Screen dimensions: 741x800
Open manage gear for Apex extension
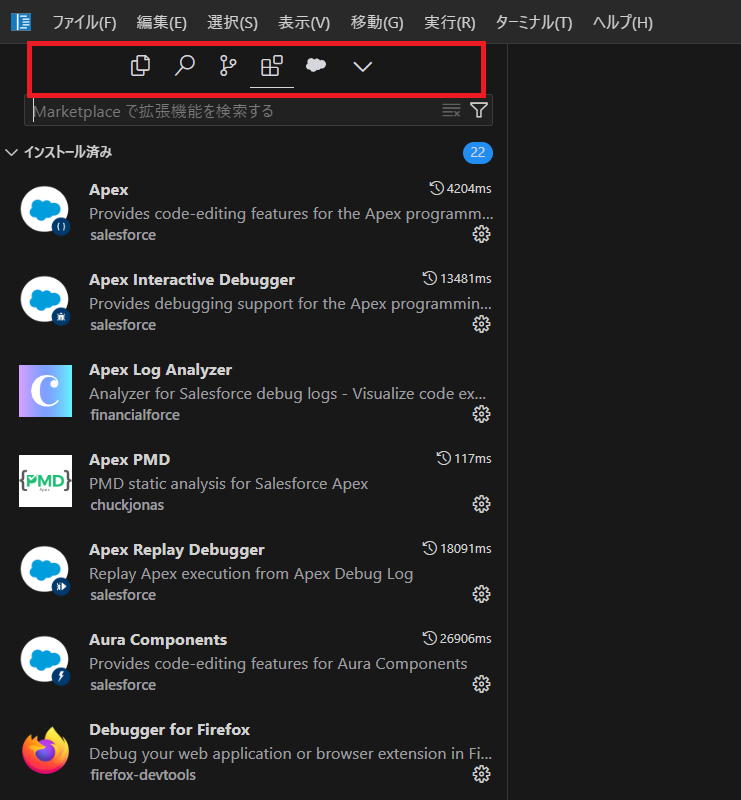click(481, 234)
